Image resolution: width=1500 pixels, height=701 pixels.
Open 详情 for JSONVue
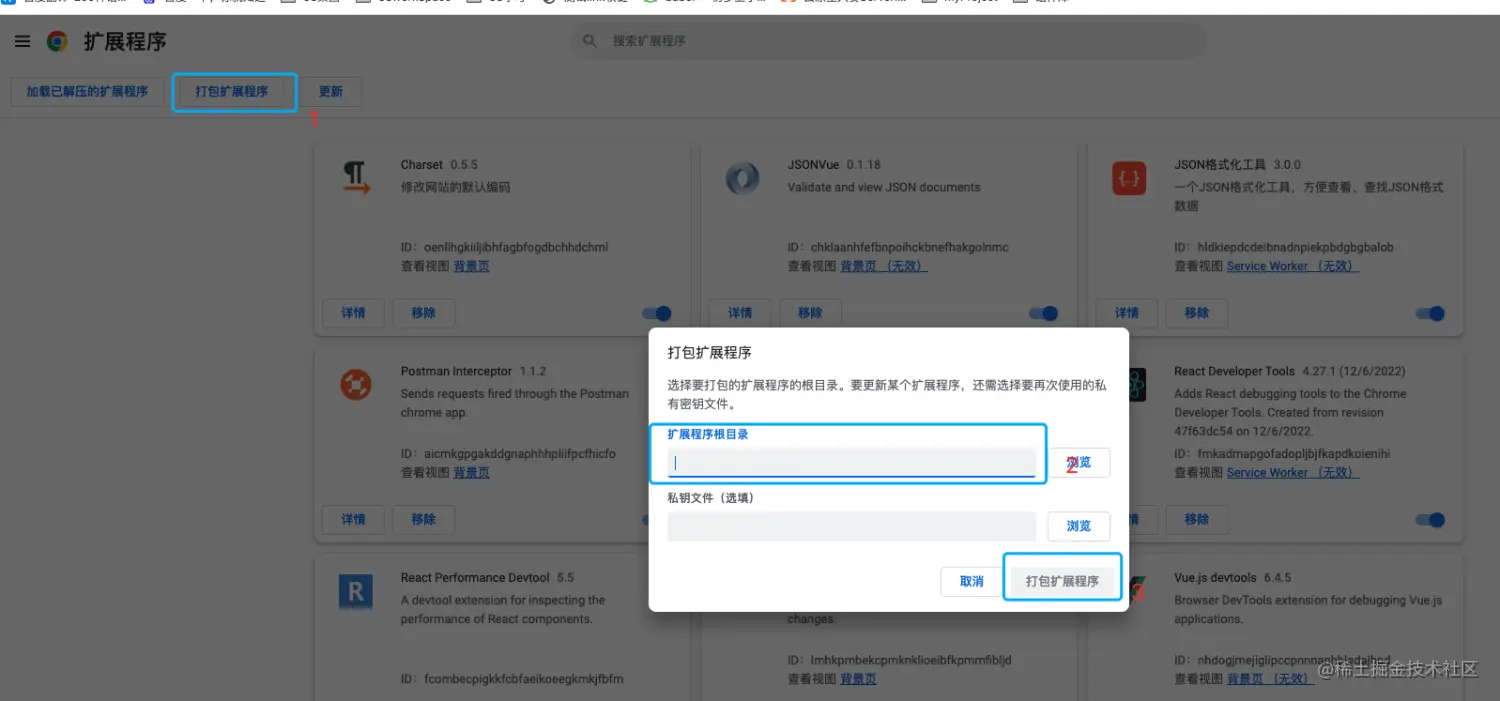click(740, 313)
